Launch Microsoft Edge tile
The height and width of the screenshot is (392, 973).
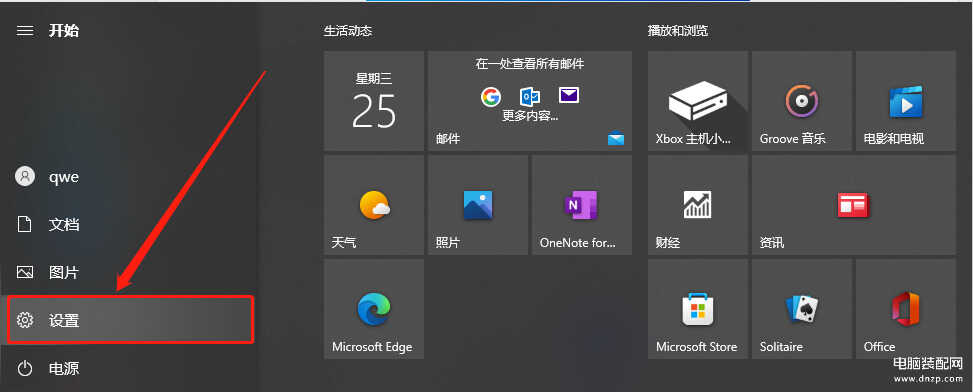click(374, 309)
